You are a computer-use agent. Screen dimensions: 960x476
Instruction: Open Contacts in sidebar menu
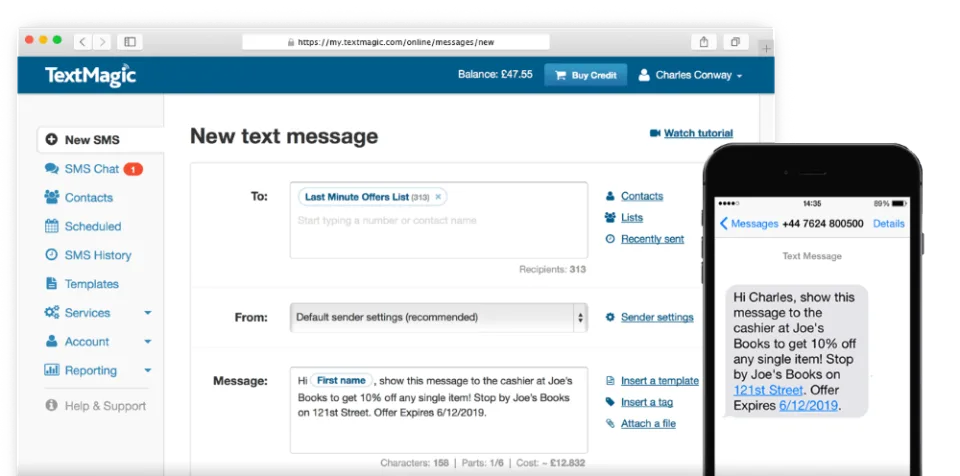point(89,198)
